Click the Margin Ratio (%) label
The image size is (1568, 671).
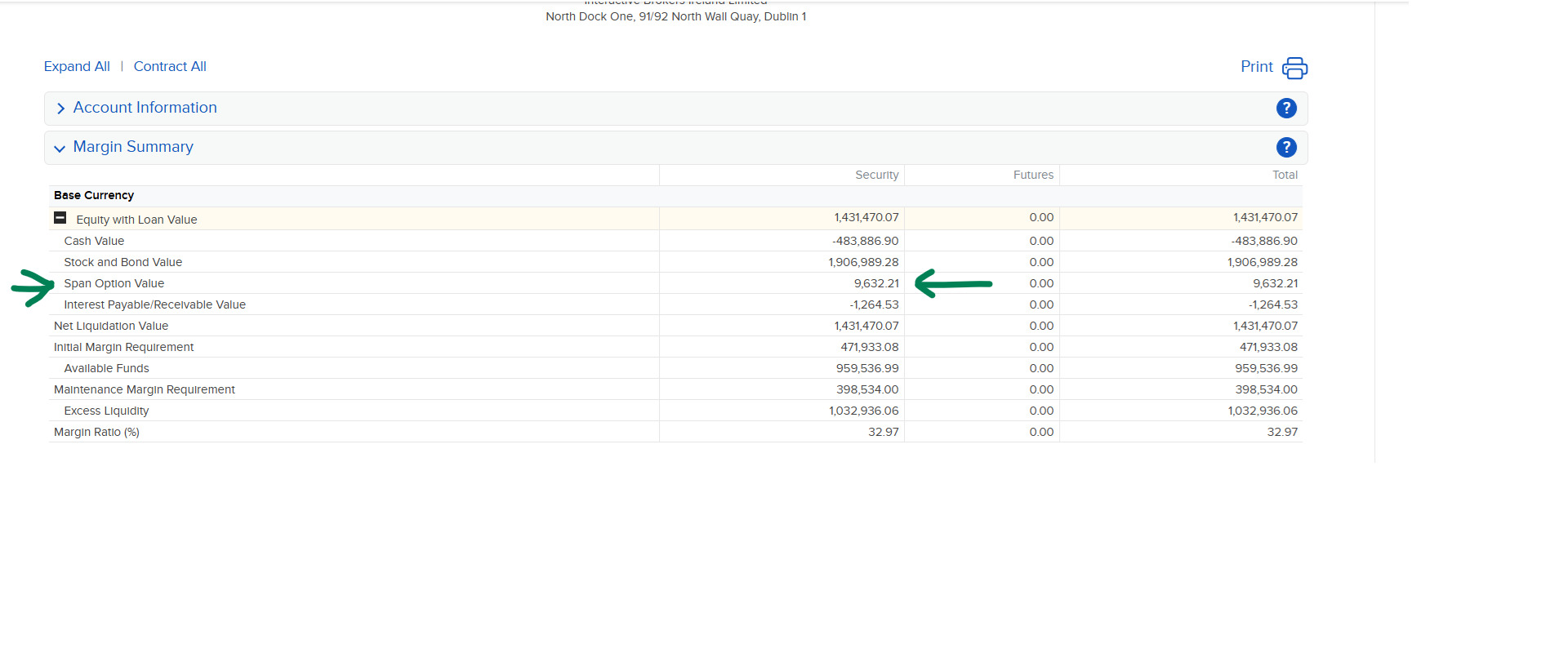[96, 432]
